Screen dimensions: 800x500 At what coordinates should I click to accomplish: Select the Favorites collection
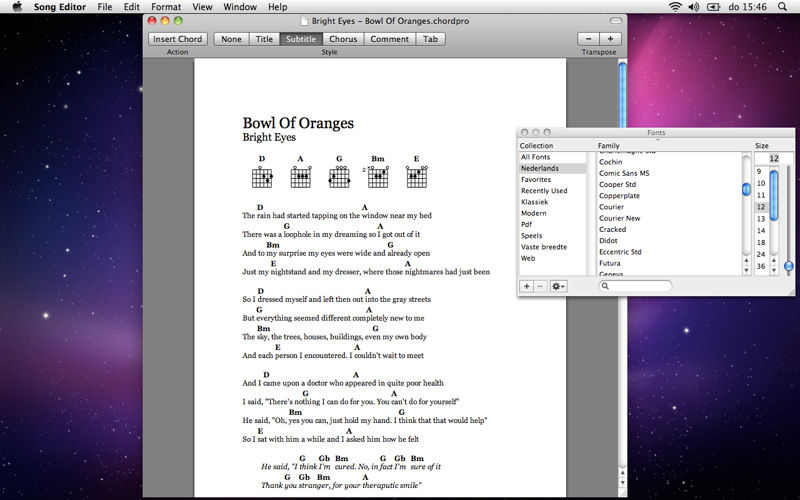click(x=553, y=180)
